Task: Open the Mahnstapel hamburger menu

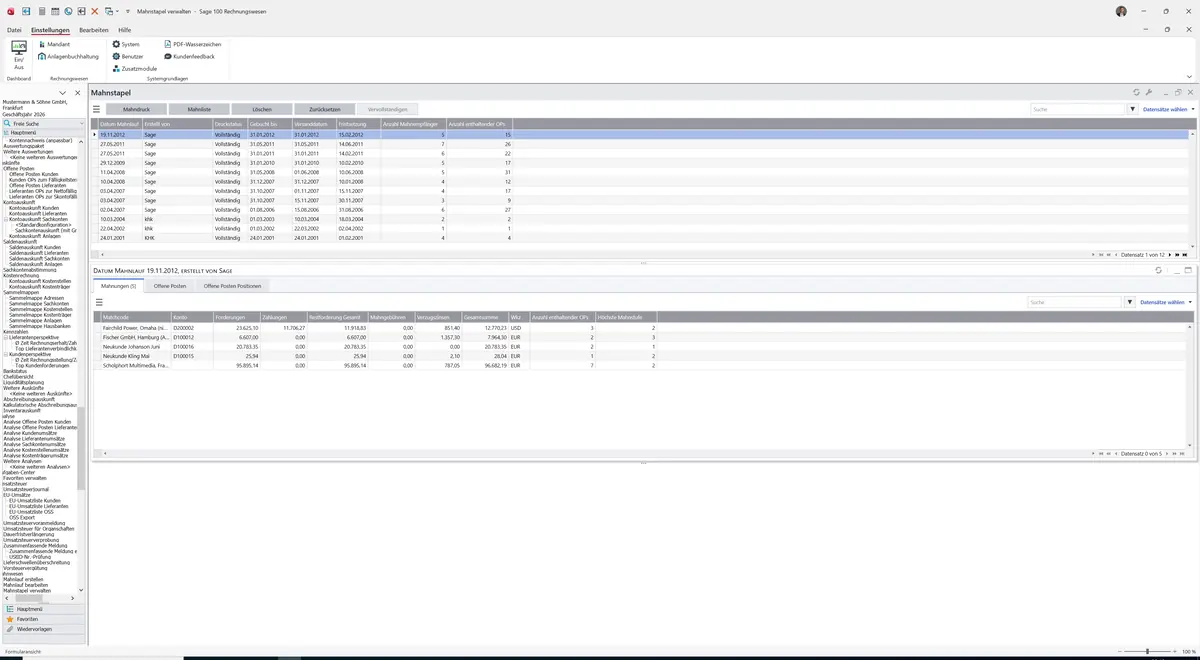Action: point(97,109)
